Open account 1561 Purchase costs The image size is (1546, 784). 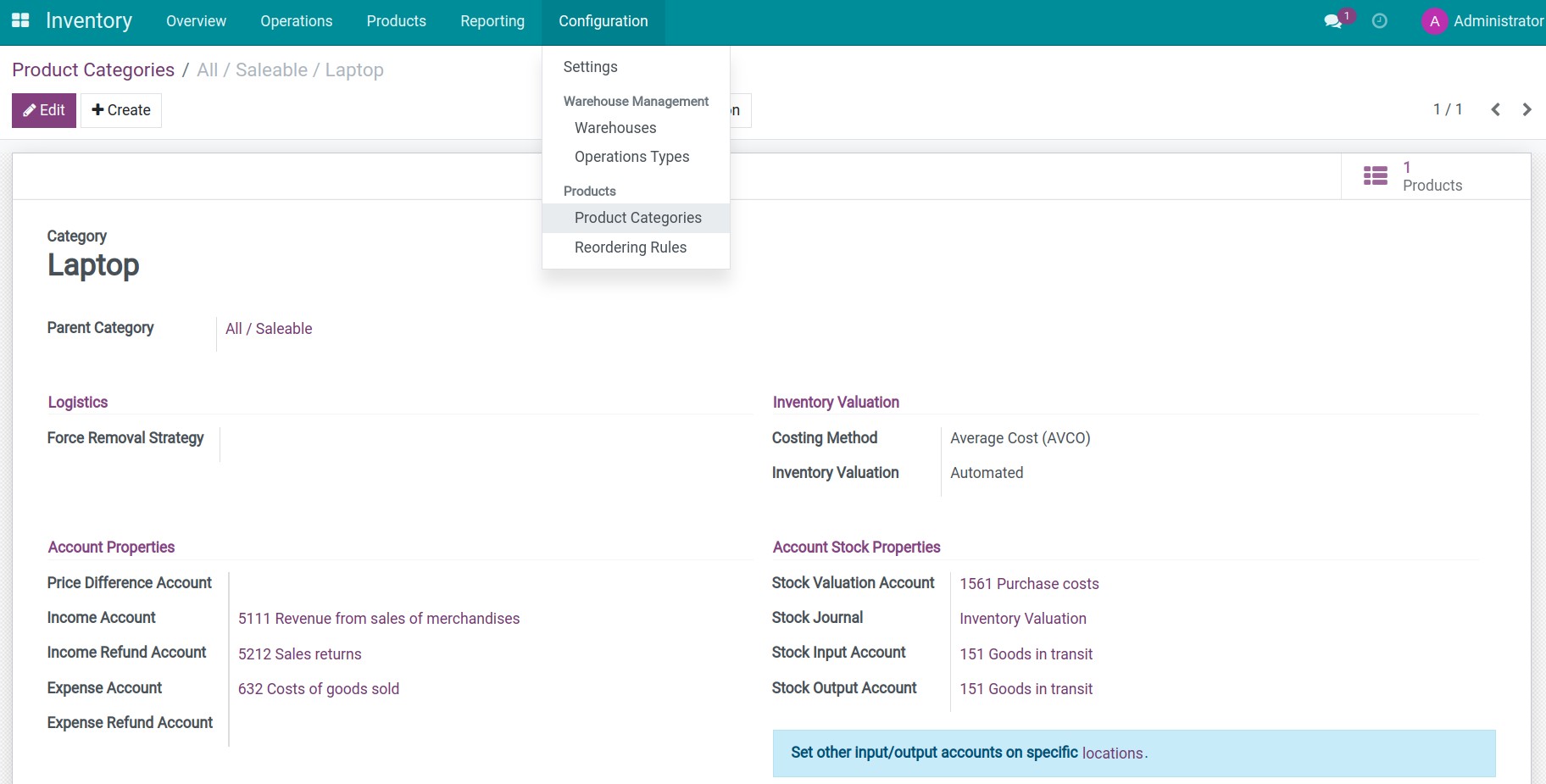click(x=1029, y=583)
